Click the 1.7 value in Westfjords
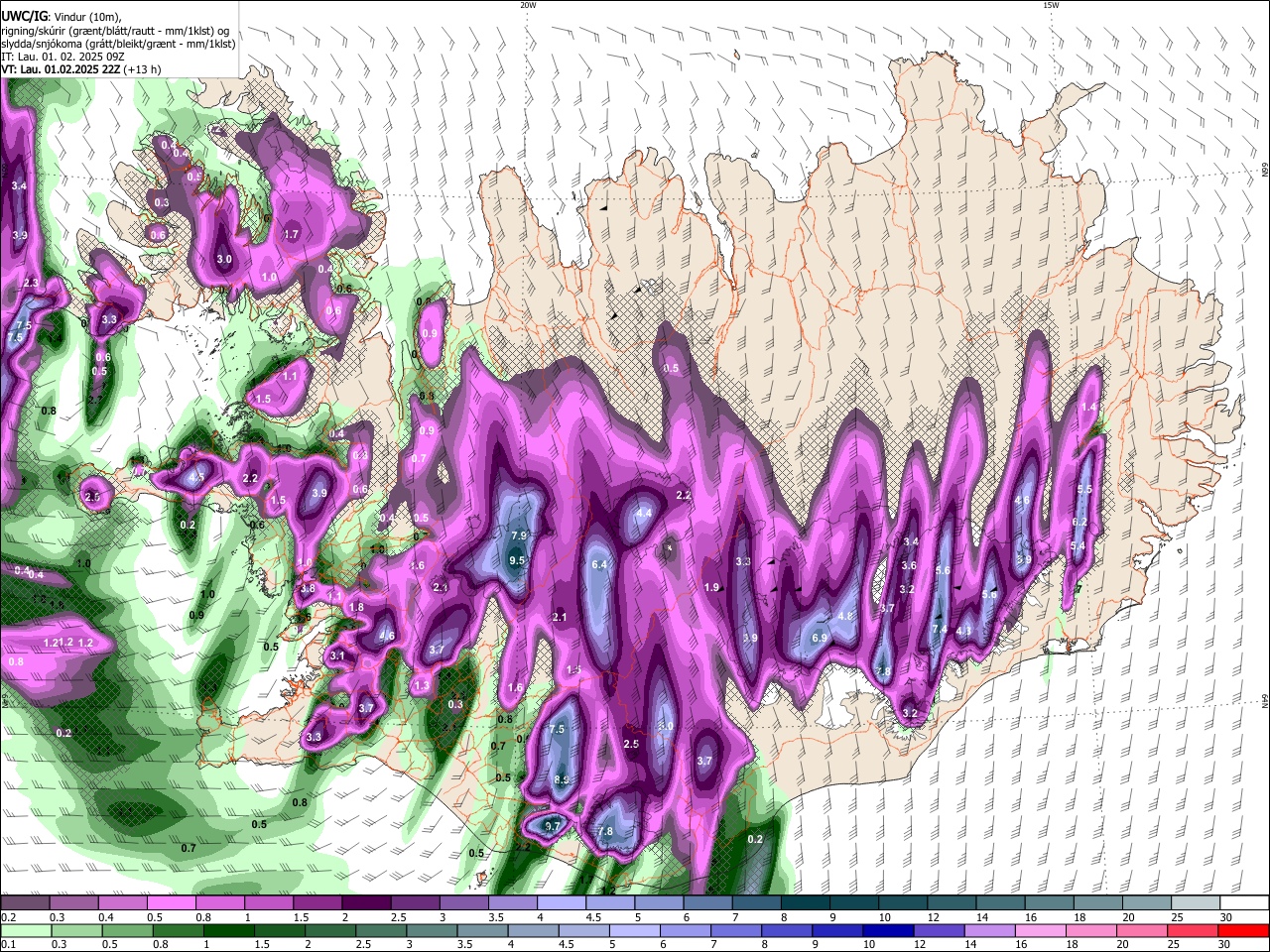The image size is (1270, 952). tap(292, 235)
